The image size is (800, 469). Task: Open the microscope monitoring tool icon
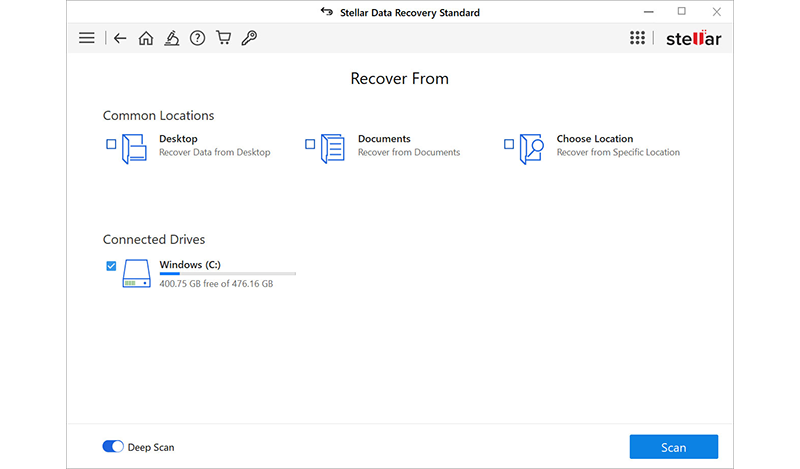click(x=172, y=38)
